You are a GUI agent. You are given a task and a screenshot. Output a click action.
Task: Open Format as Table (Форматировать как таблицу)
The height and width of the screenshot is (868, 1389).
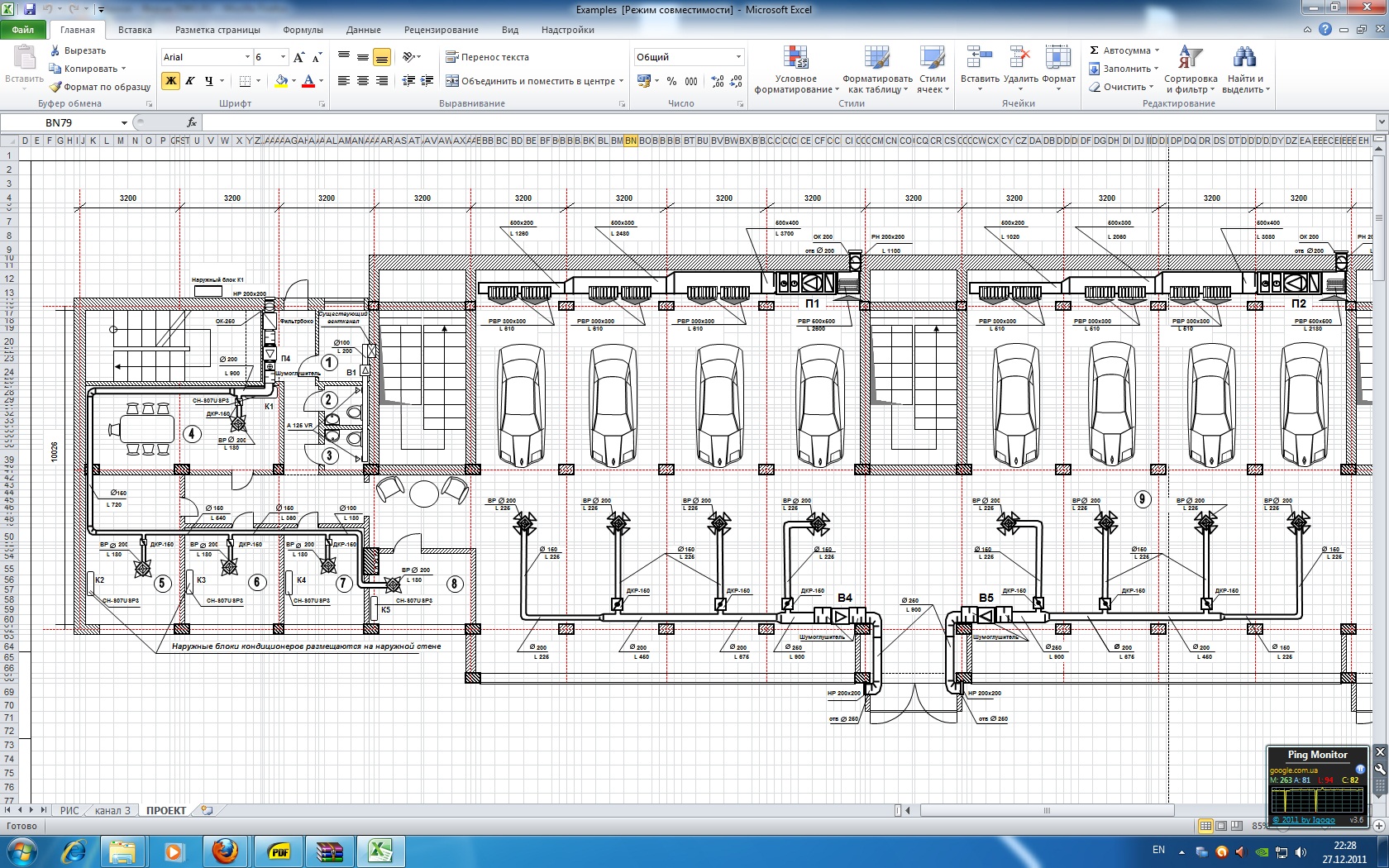coord(877,69)
